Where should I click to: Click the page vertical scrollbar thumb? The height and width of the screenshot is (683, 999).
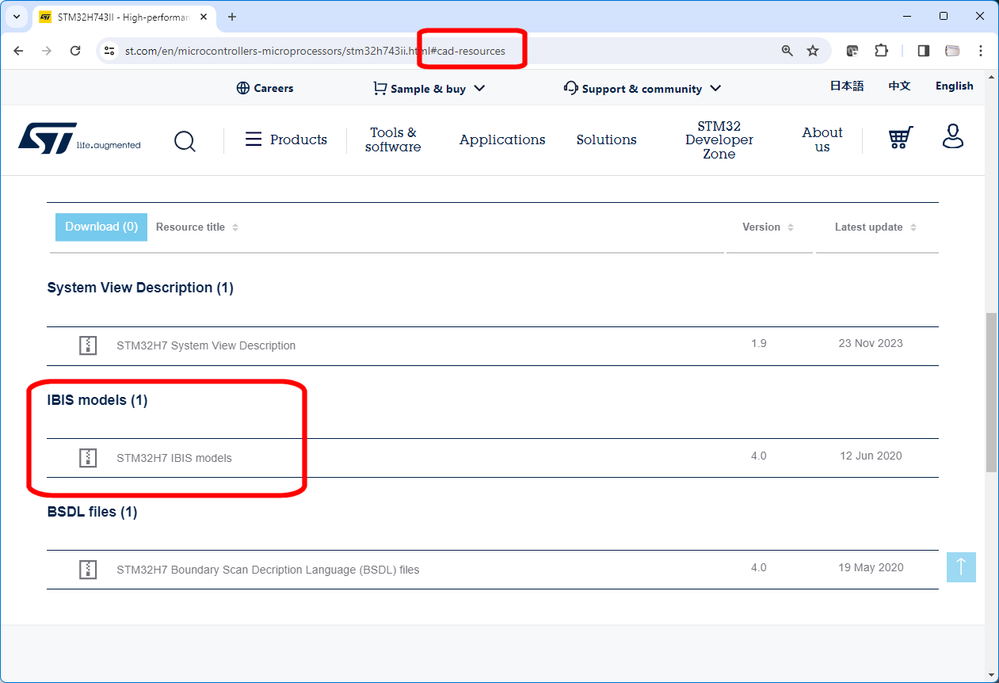(x=991, y=392)
